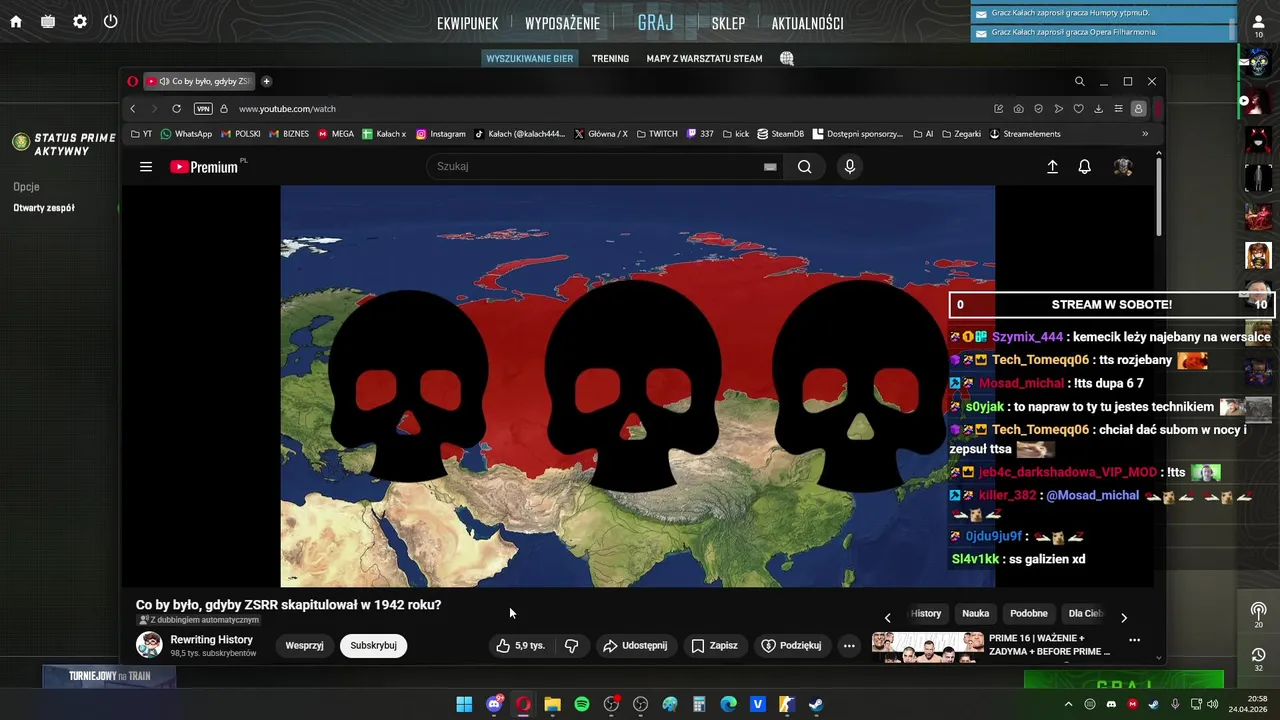Image resolution: width=1280 pixels, height=720 pixels.
Task: Click the YouTube upload create icon
Action: 1052,167
